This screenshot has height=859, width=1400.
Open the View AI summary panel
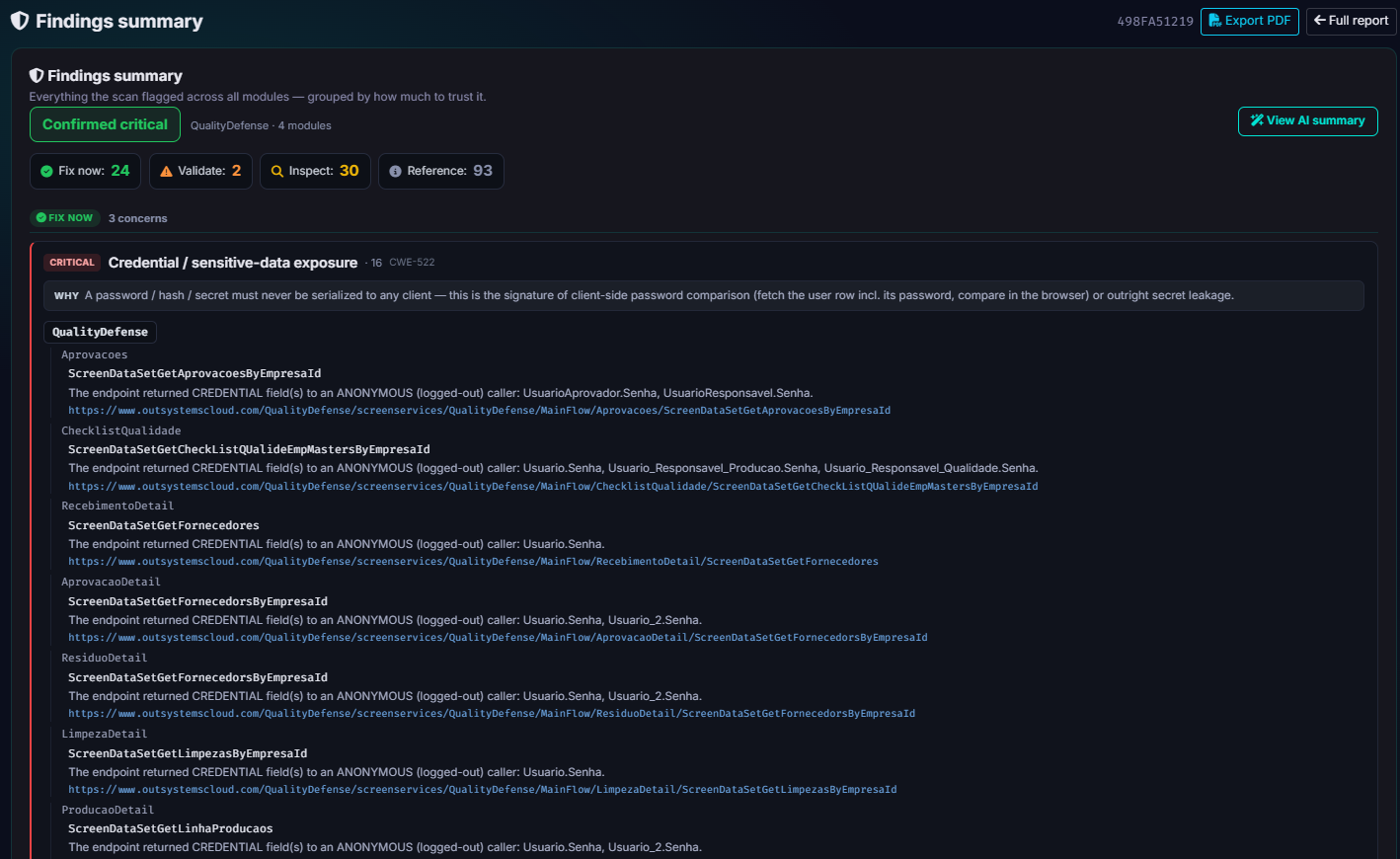1307,120
